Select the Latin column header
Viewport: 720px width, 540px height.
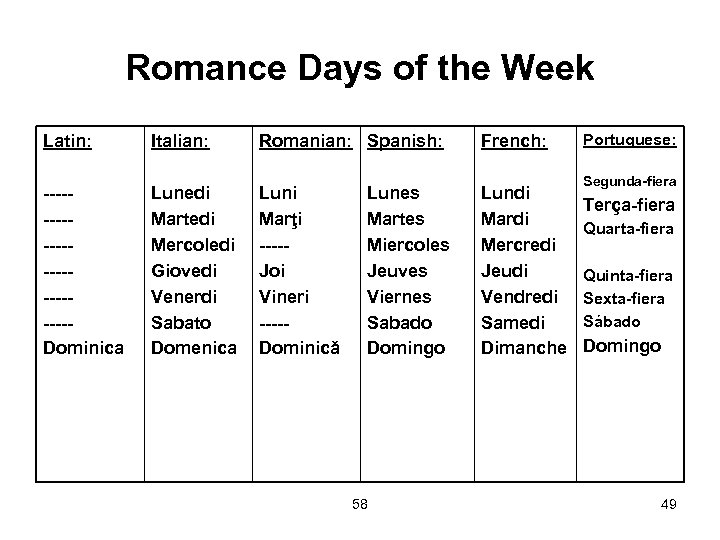(66, 142)
